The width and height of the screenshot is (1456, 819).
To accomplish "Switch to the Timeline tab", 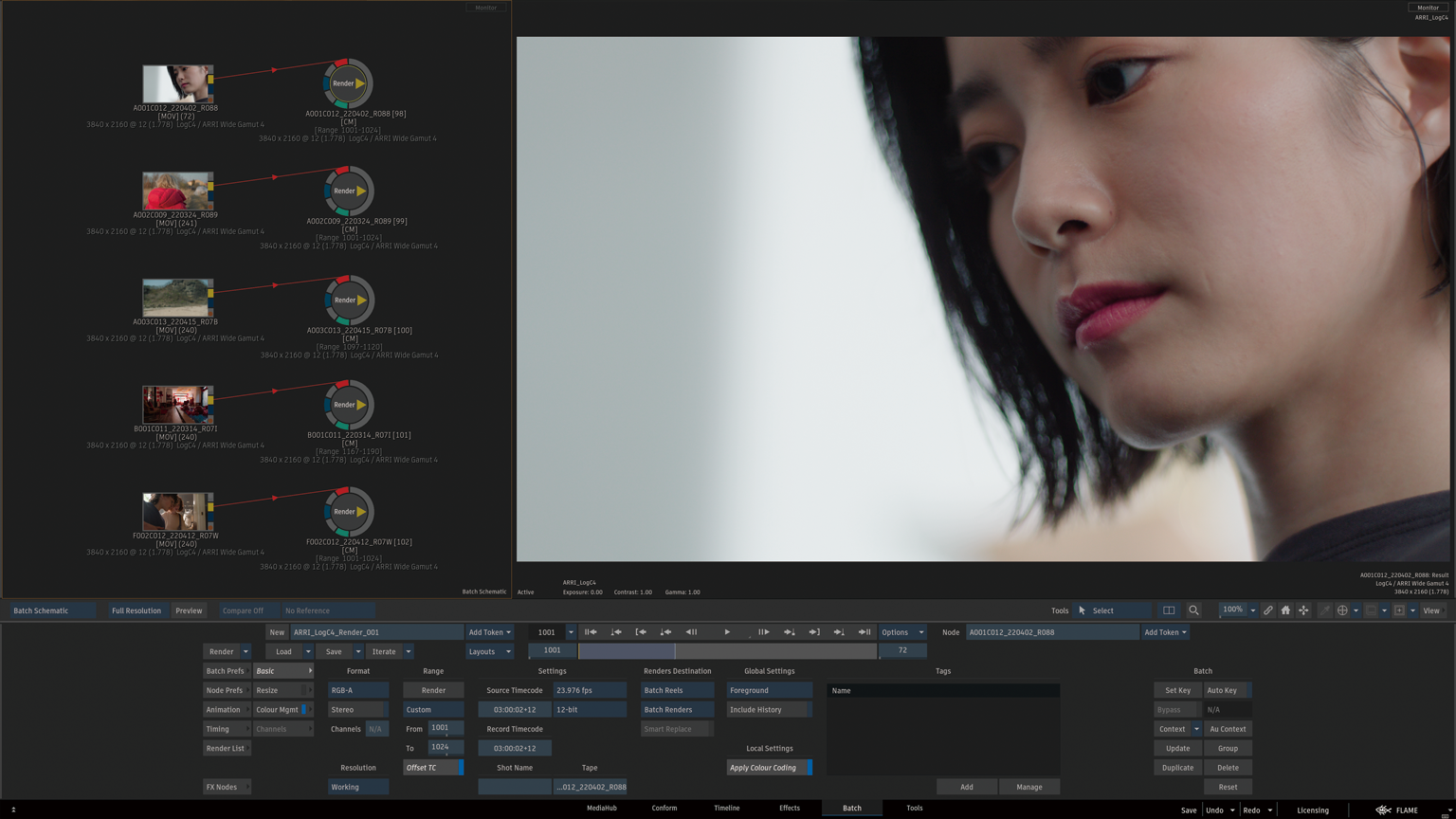I will click(x=726, y=809).
